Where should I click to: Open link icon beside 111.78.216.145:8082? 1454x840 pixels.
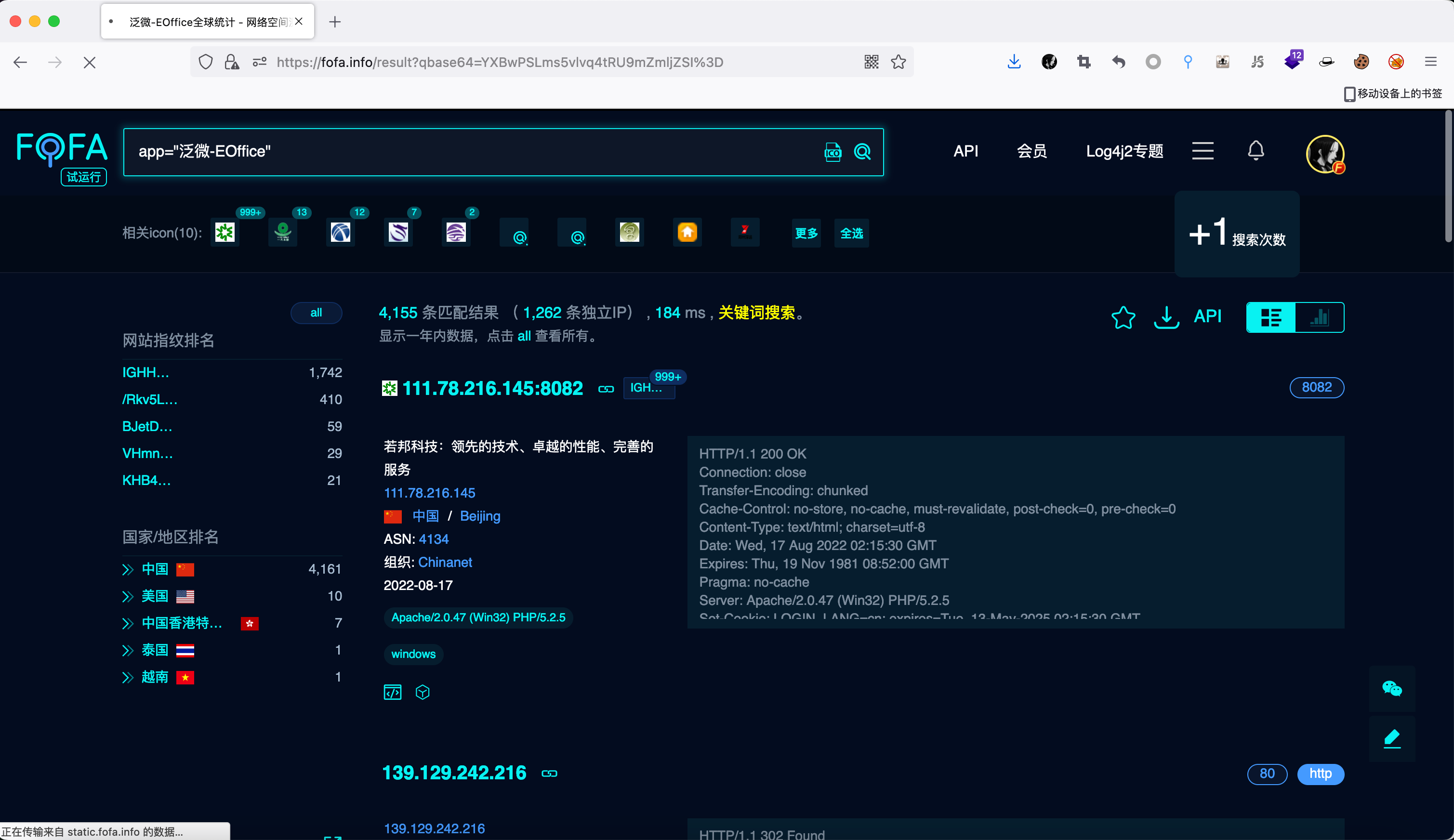click(606, 389)
